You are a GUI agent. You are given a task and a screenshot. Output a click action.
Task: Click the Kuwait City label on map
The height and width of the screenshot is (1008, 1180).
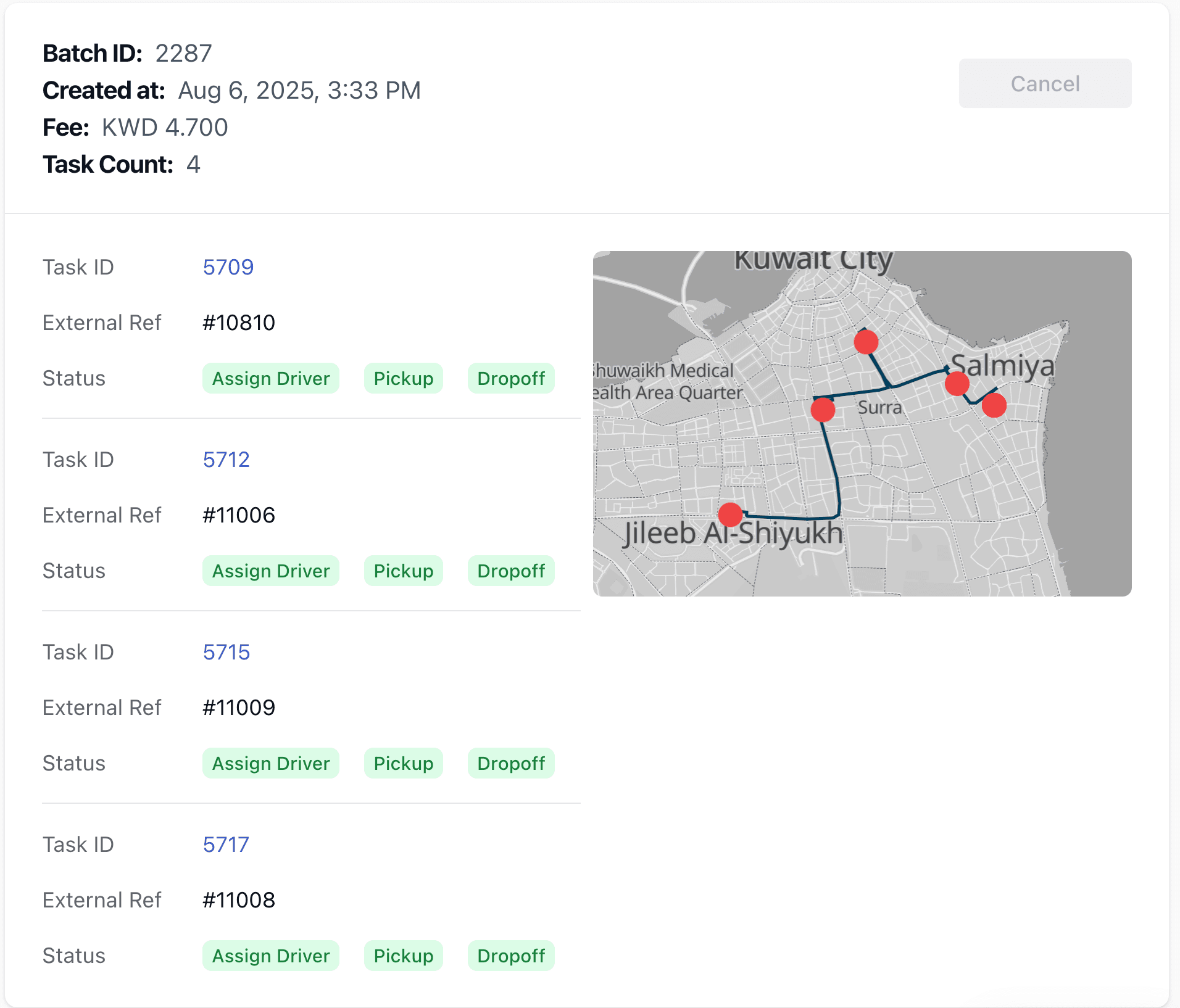point(813,260)
